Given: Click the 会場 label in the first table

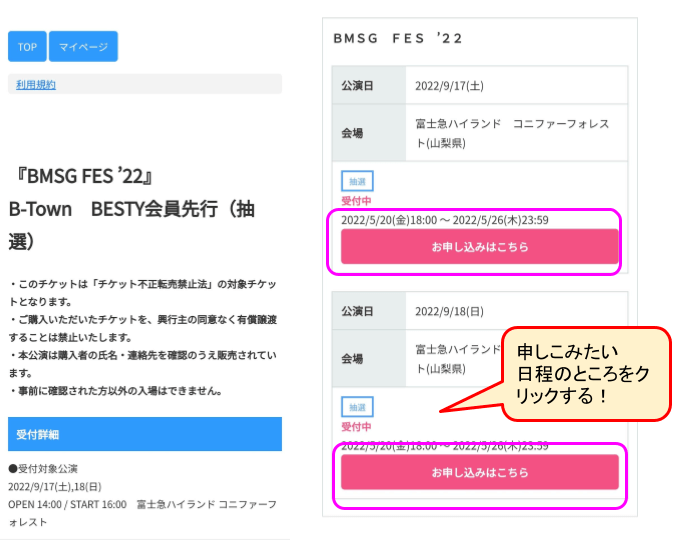Looking at the screenshot, I should coord(352,133).
